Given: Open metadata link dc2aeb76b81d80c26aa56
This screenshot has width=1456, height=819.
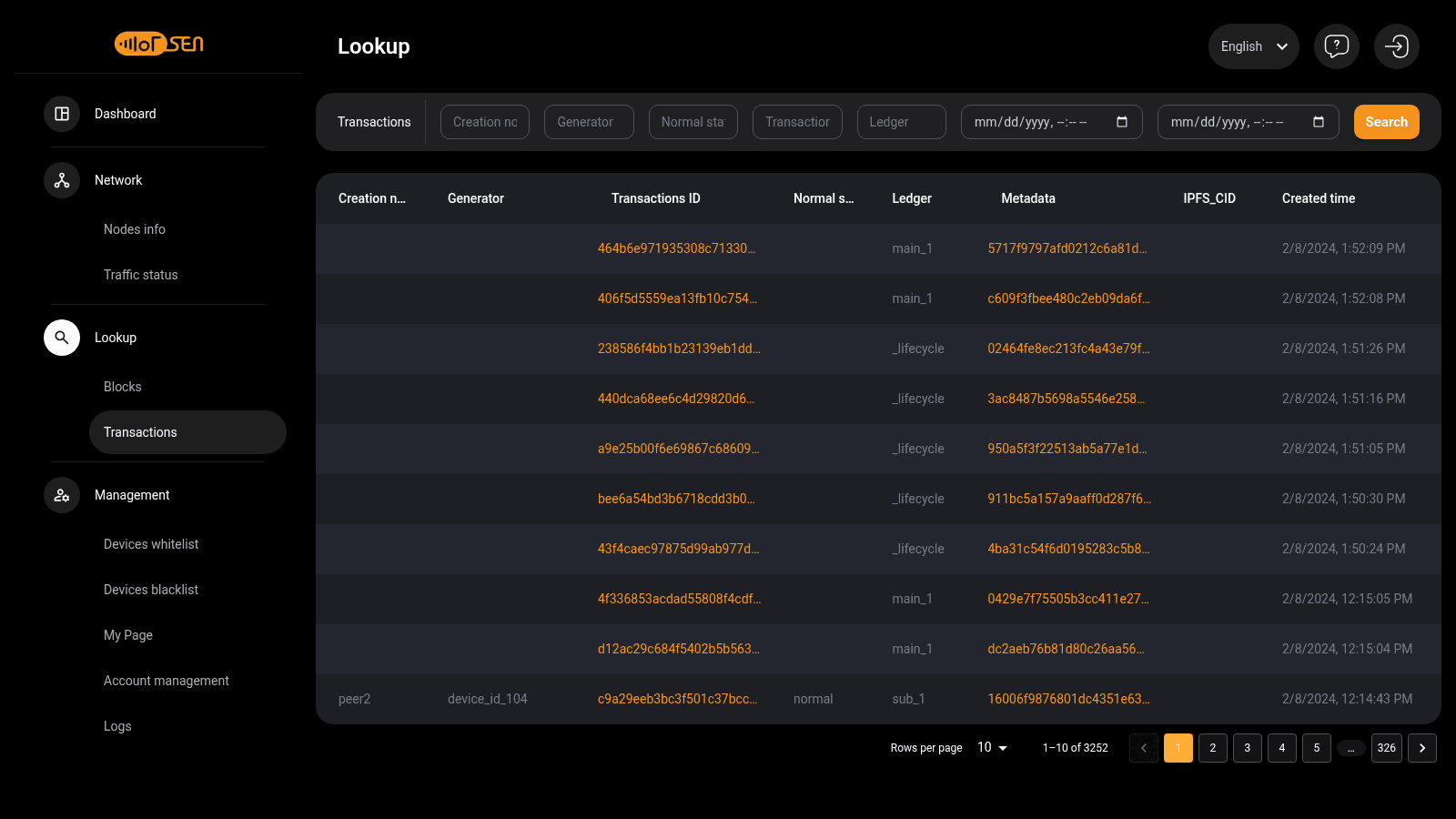Looking at the screenshot, I should click(1066, 649).
